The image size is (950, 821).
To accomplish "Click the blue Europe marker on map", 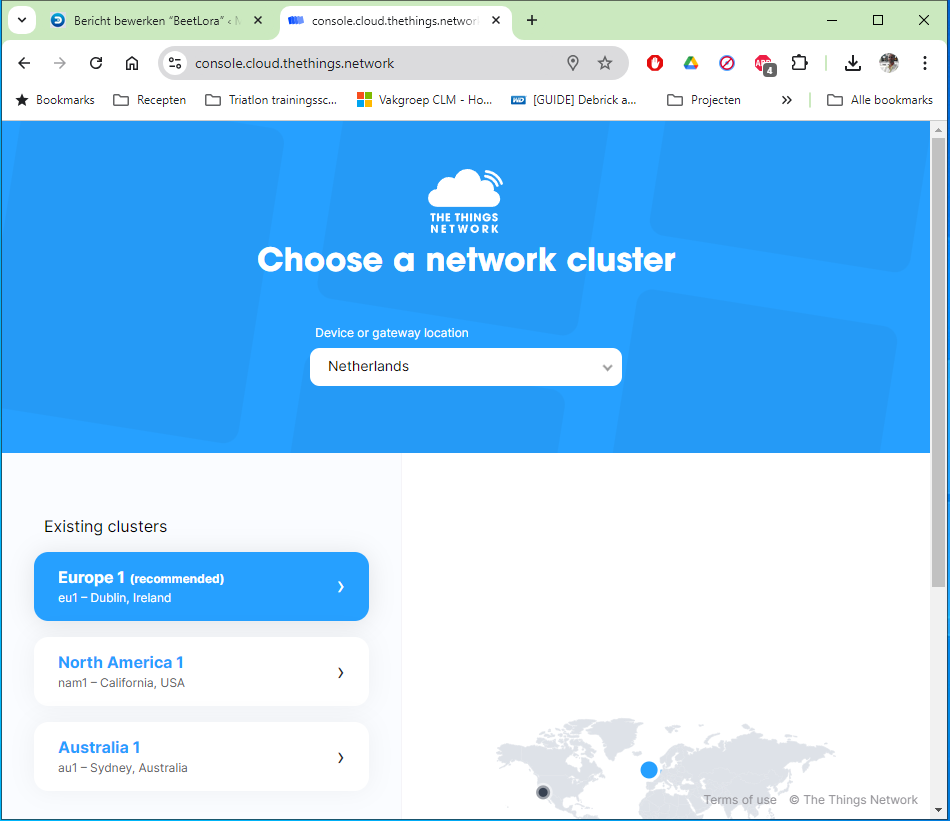I will [649, 769].
